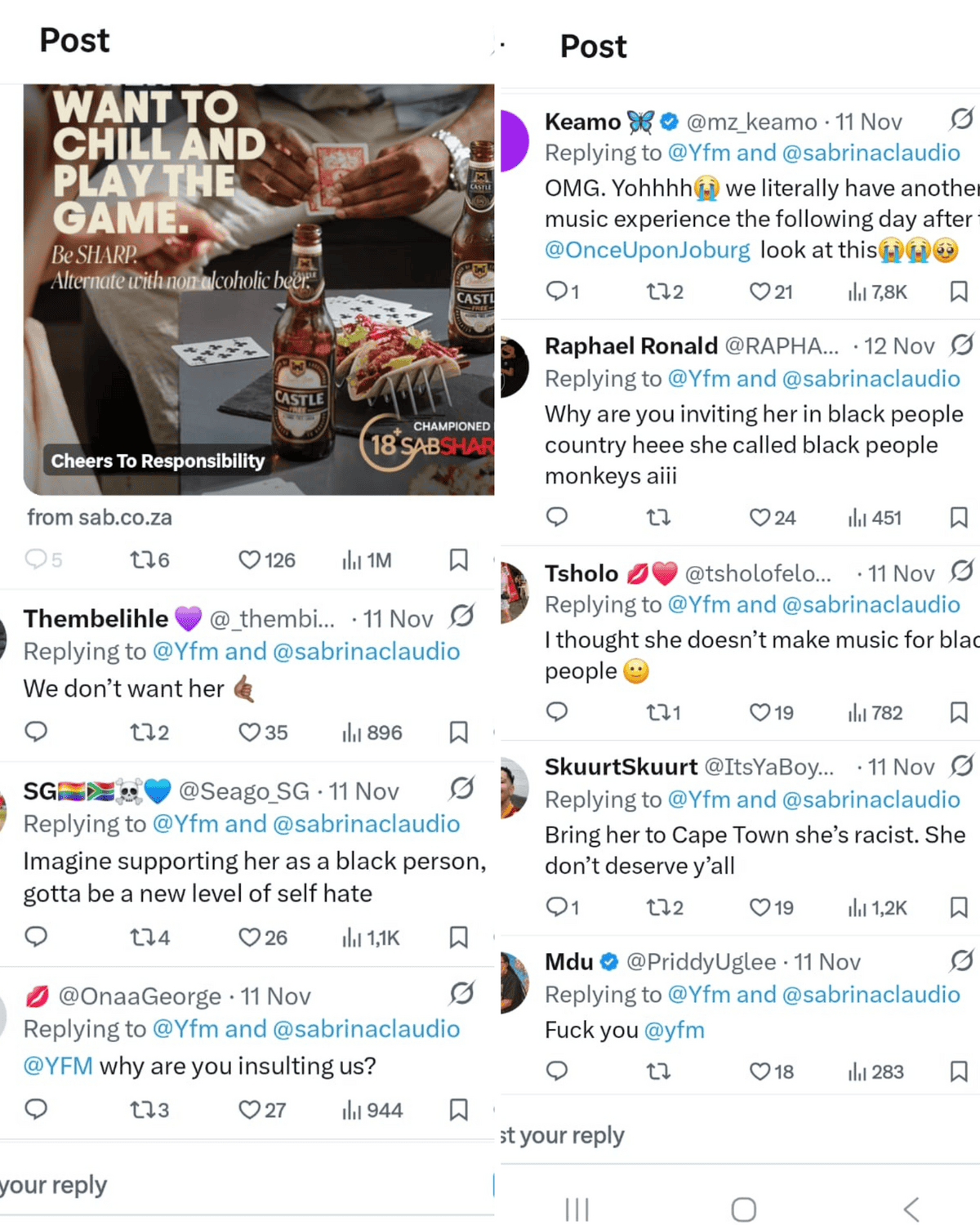Tap the left post your reply field
The height and width of the screenshot is (1225, 980).
coord(247,1185)
